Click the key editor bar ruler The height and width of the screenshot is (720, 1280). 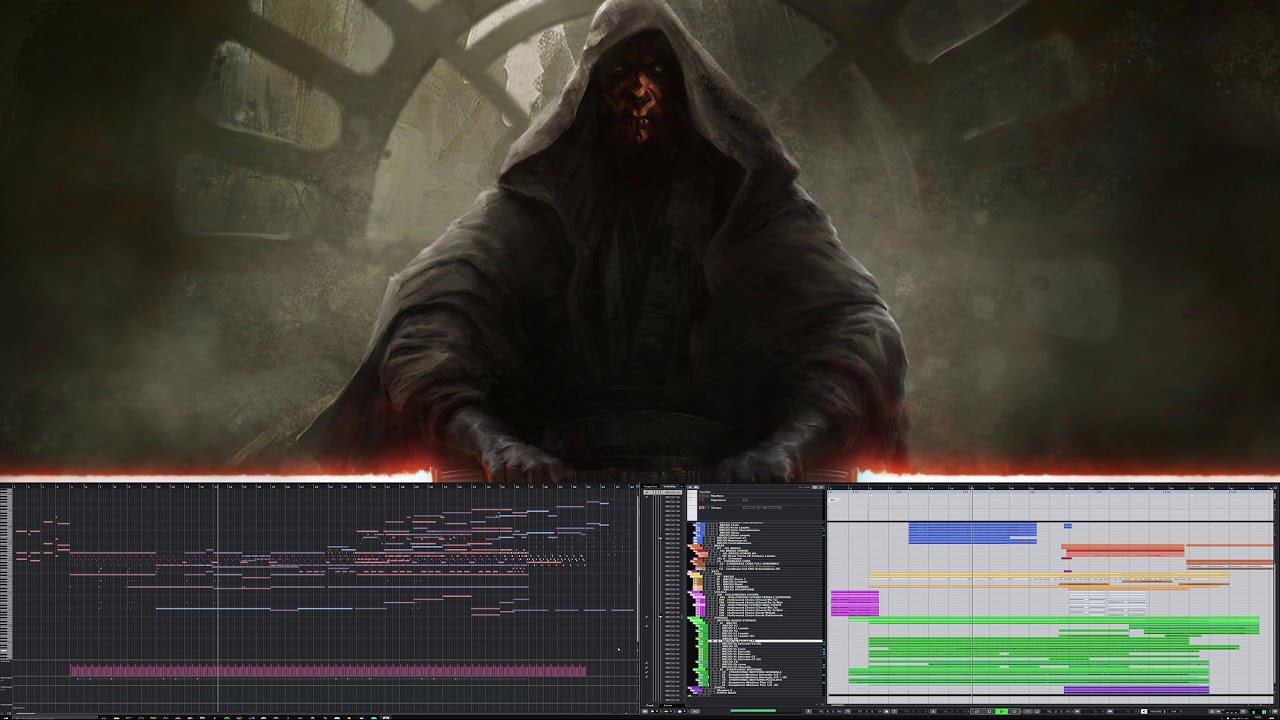[325, 486]
